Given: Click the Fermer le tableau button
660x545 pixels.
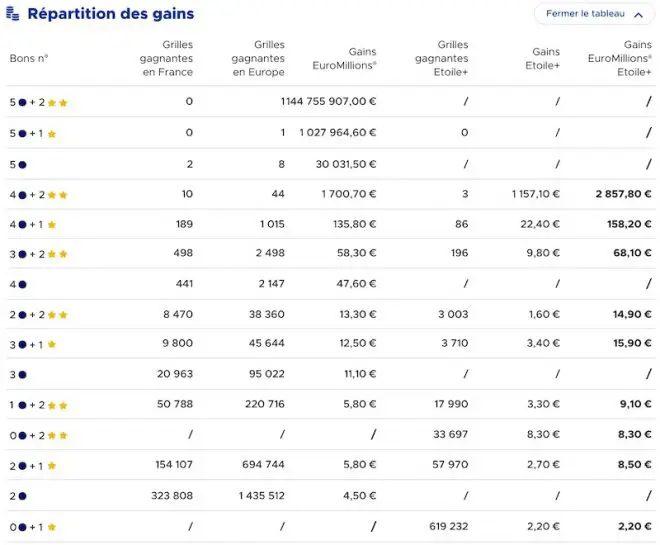Looking at the screenshot, I should [594, 14].
